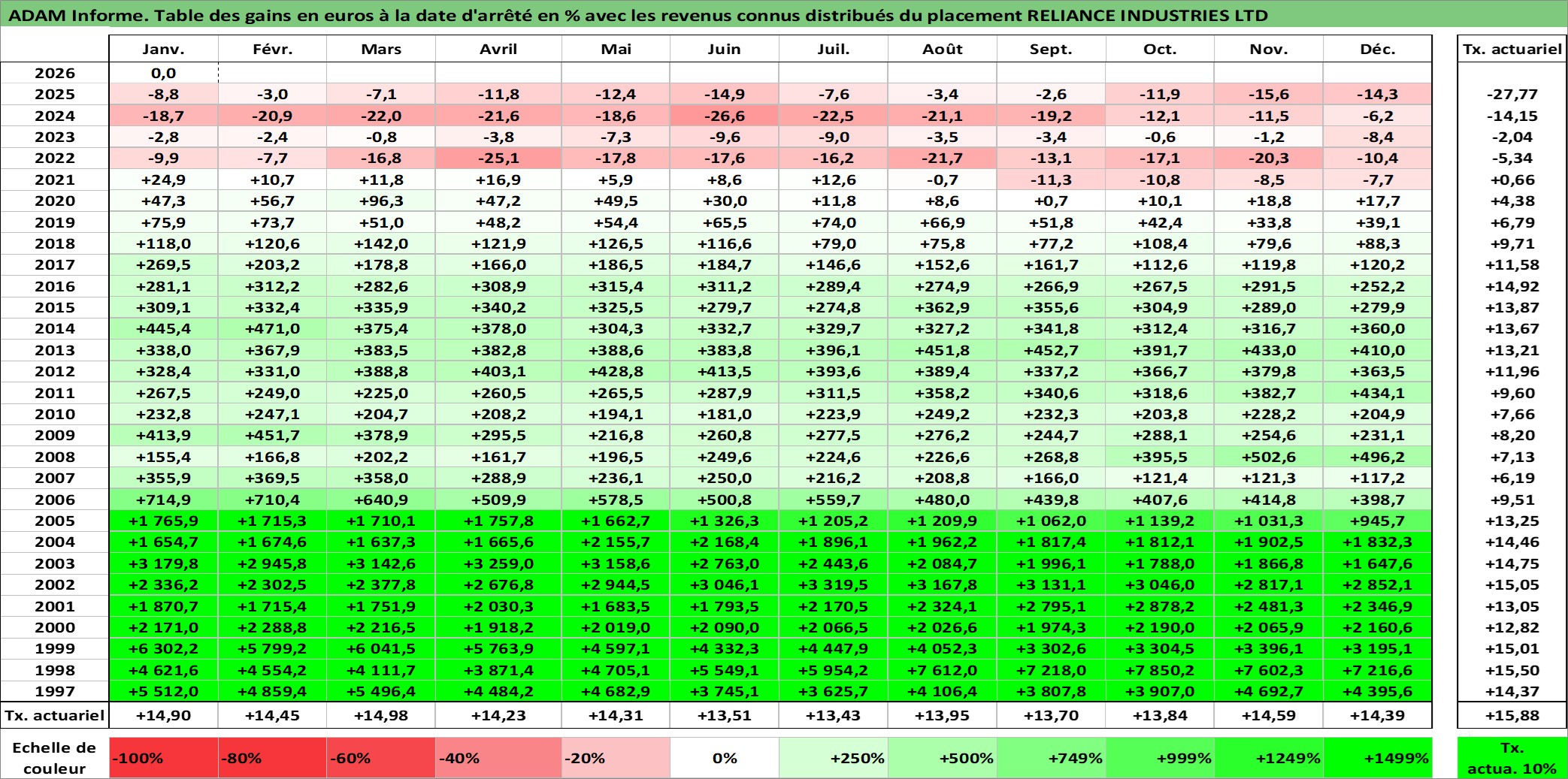Image resolution: width=1568 pixels, height=779 pixels.
Task: Select the '-27,77' actuarial rate for 2025
Action: tap(1512, 94)
